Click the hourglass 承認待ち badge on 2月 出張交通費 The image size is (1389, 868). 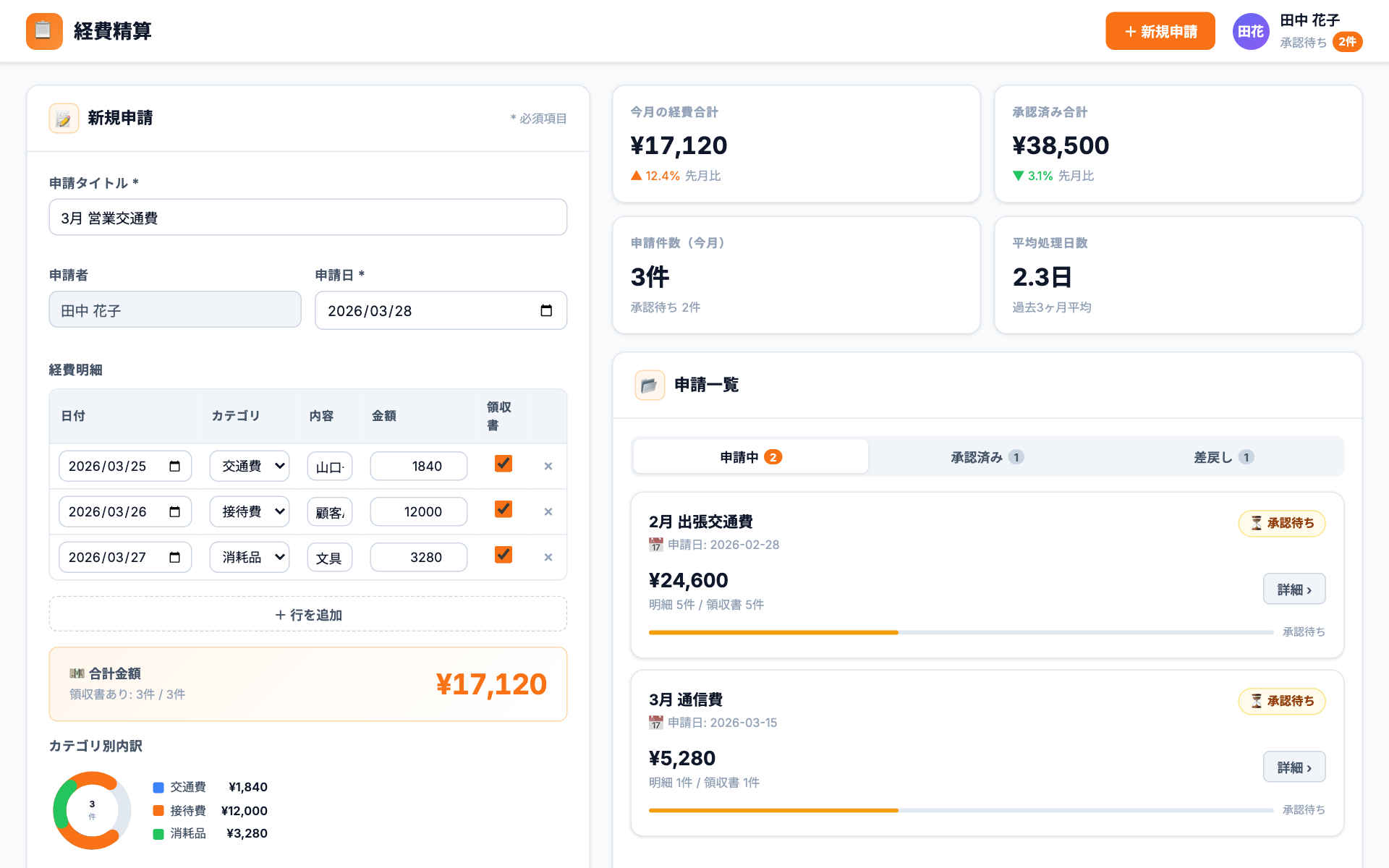pos(1281,523)
